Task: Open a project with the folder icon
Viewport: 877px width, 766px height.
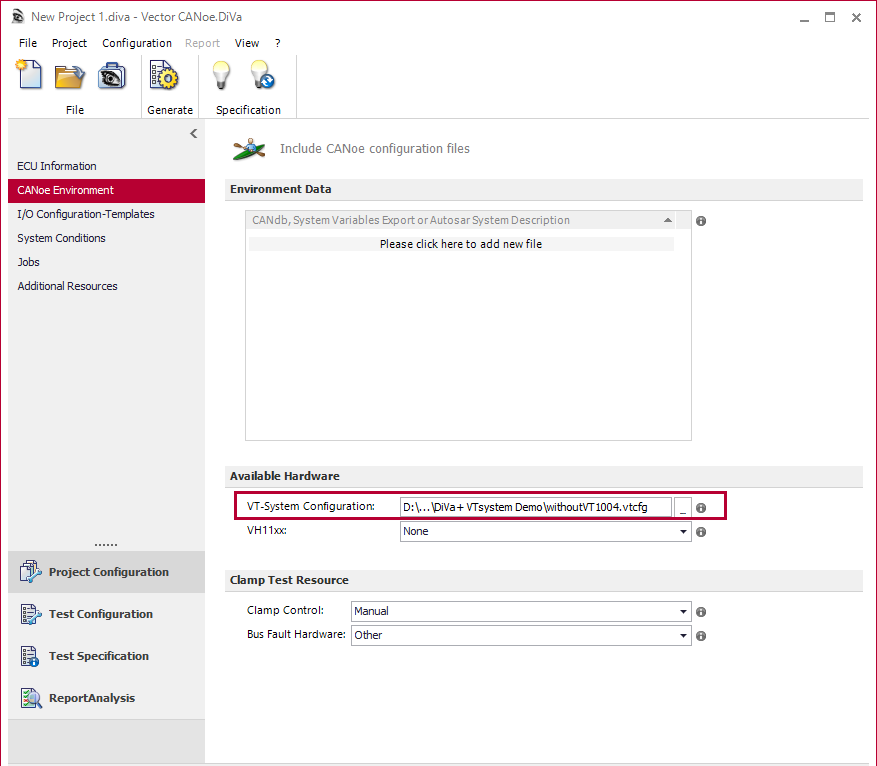Action: [69, 75]
